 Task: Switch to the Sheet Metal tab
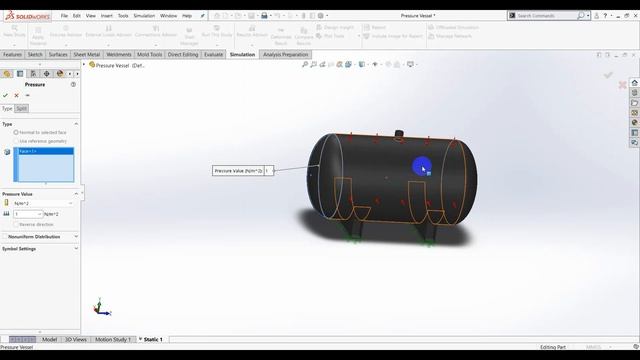click(x=87, y=55)
